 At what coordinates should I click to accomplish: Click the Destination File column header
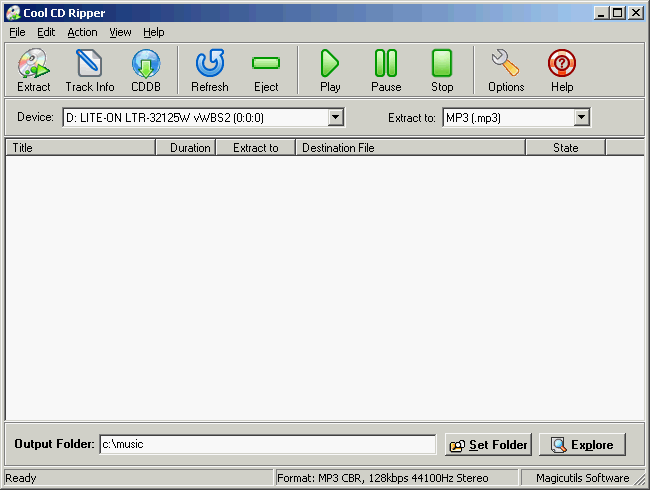pos(410,148)
